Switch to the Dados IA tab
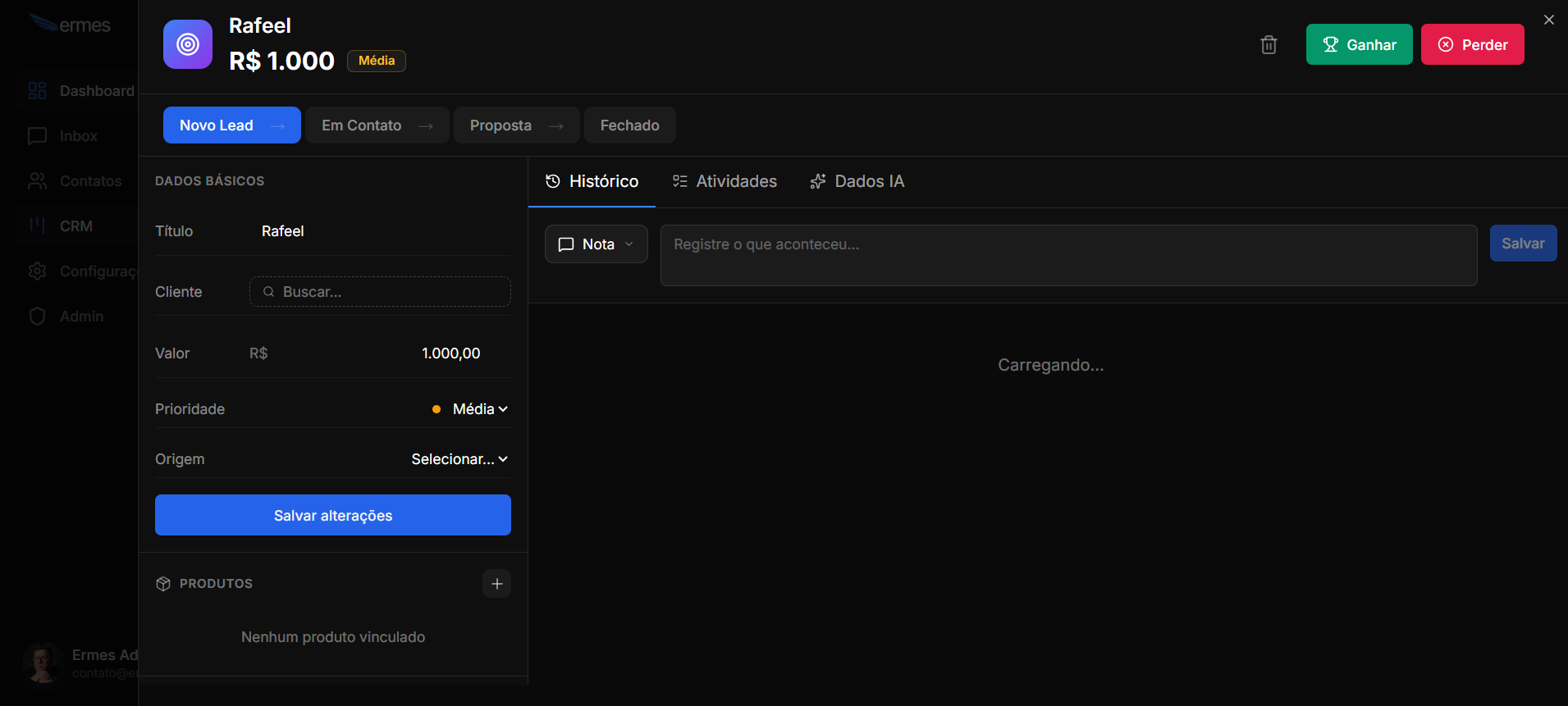Image resolution: width=1568 pixels, height=706 pixels. pos(857,181)
